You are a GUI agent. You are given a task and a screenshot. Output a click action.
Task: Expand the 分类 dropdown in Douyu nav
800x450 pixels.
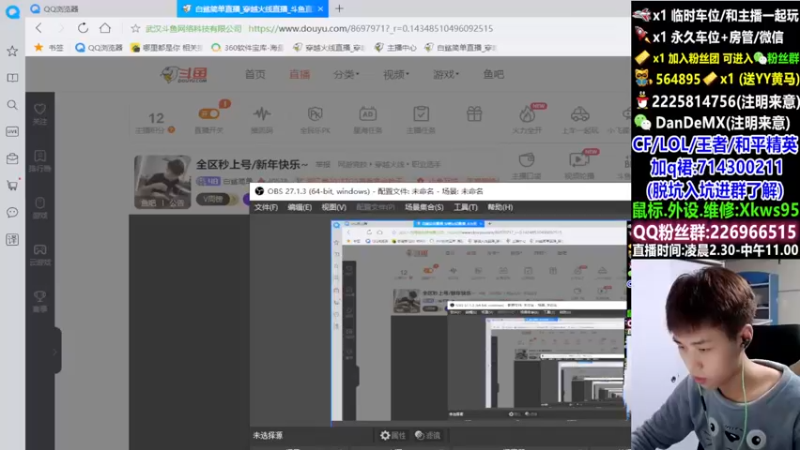pyautogui.click(x=346, y=74)
